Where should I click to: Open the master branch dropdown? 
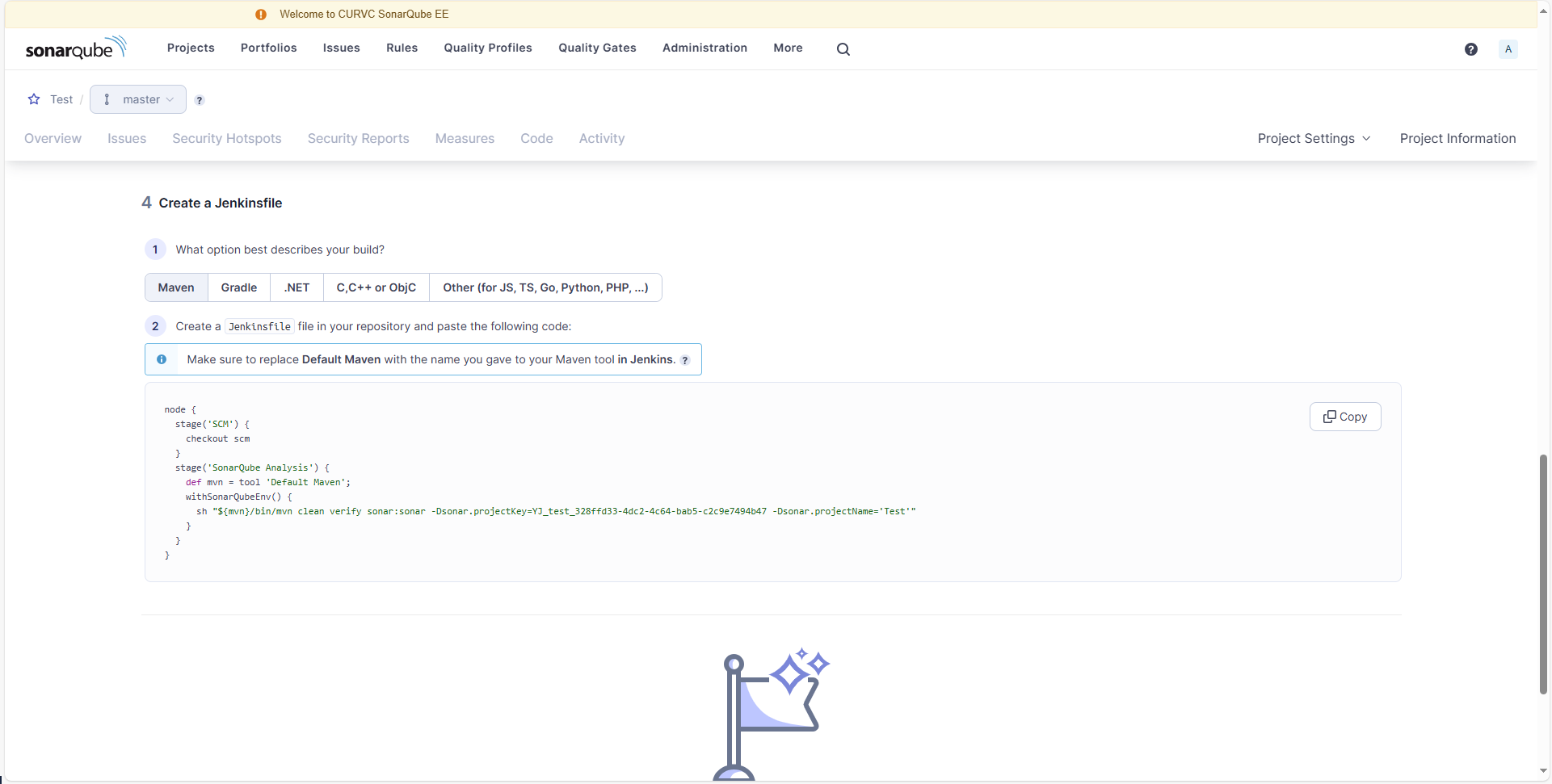pos(138,99)
